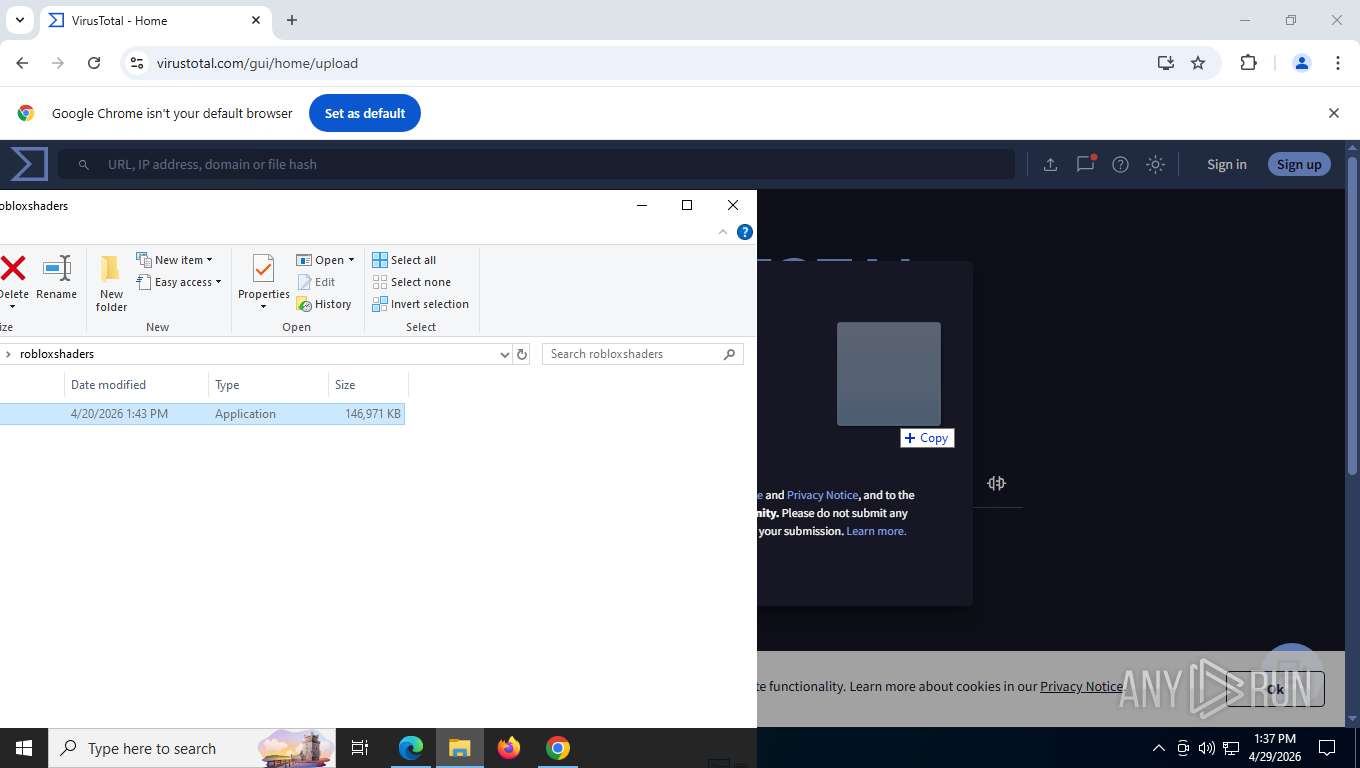
Task: Click the taskbar search box
Action: 194,748
